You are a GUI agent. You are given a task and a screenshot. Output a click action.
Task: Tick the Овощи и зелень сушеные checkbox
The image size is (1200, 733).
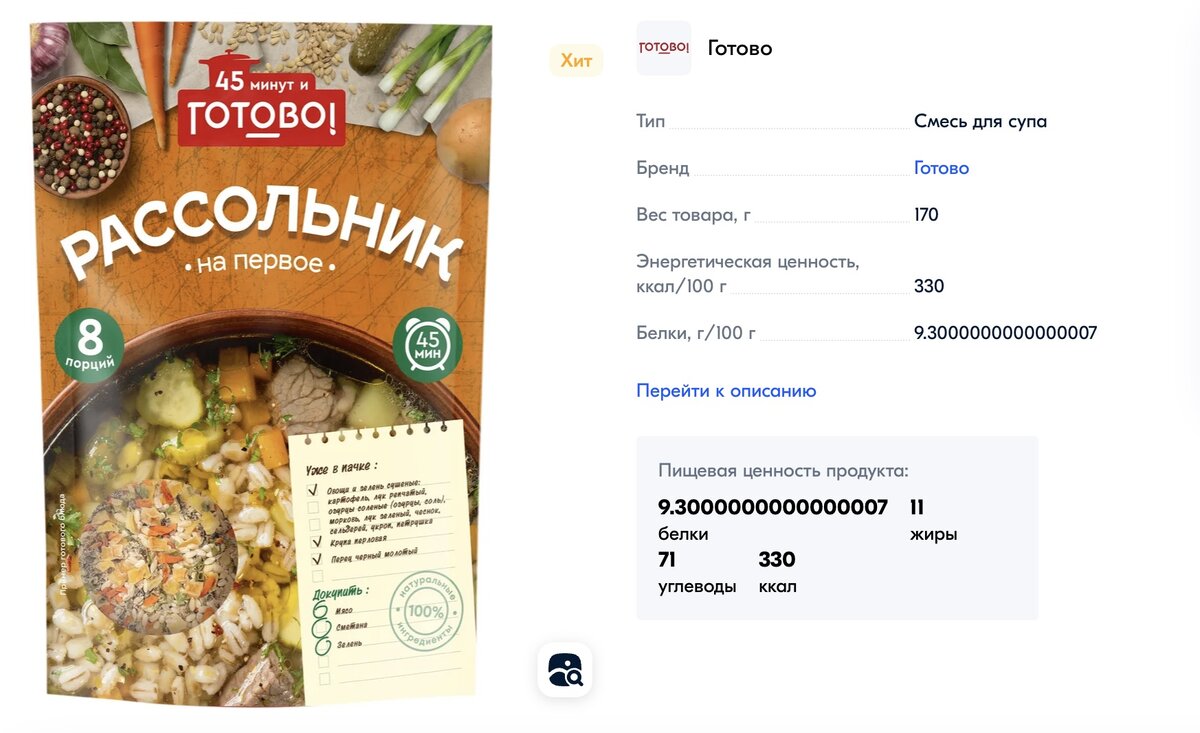(x=313, y=489)
